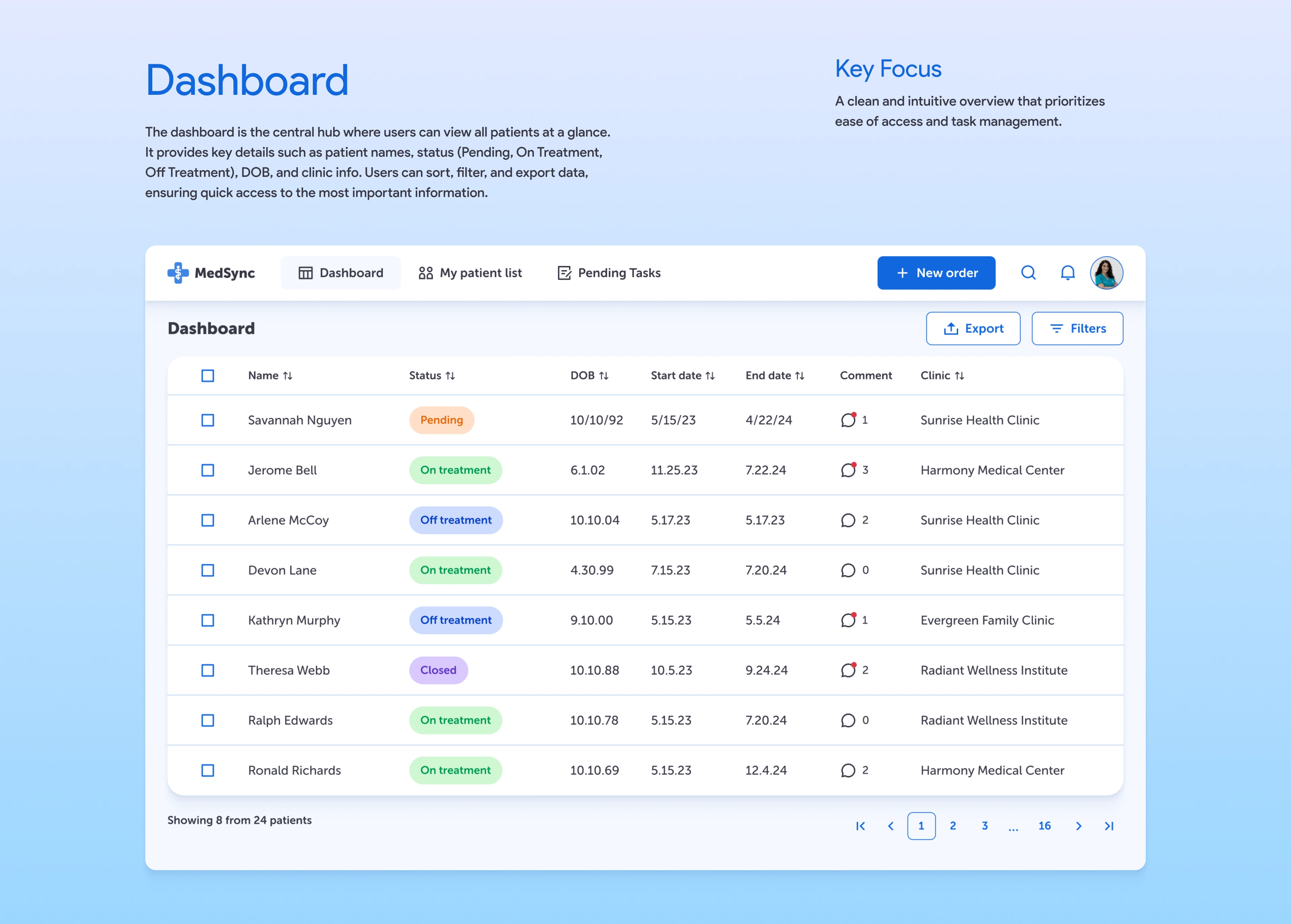Go to next page arrow
1291x924 pixels.
pos(1078,826)
